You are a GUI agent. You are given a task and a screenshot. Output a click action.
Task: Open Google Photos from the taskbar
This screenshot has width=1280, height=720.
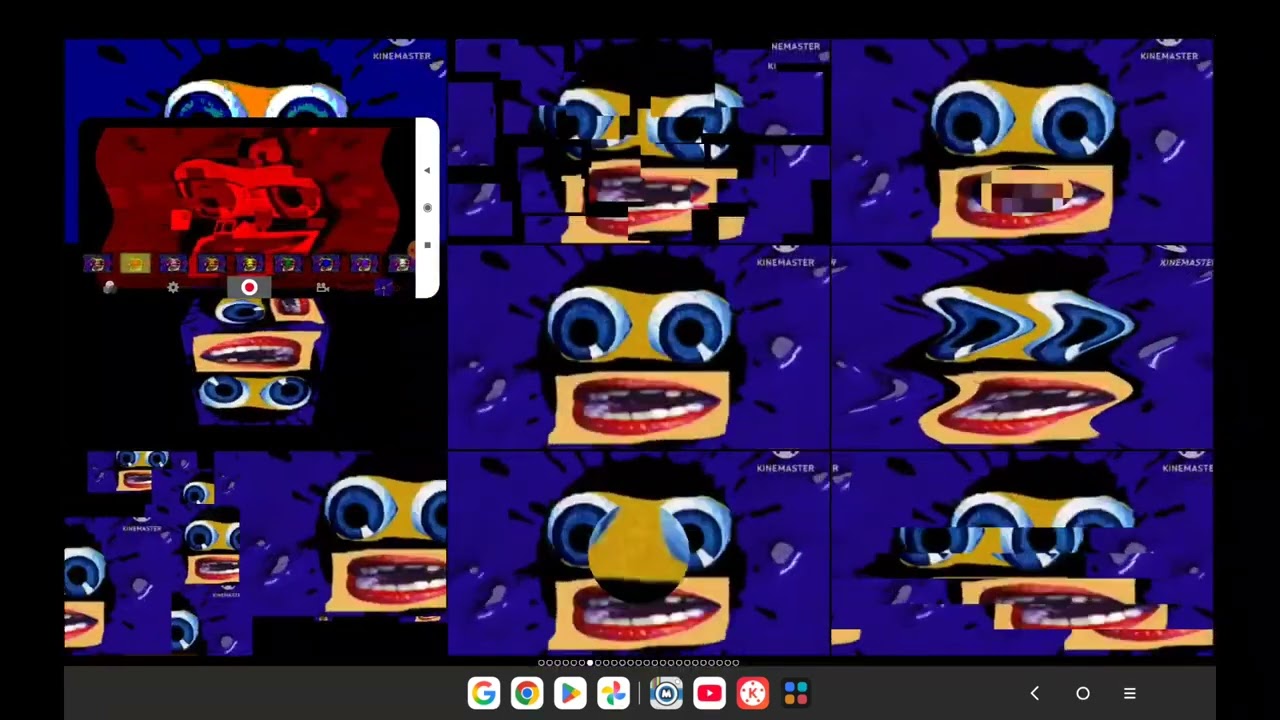pos(613,693)
